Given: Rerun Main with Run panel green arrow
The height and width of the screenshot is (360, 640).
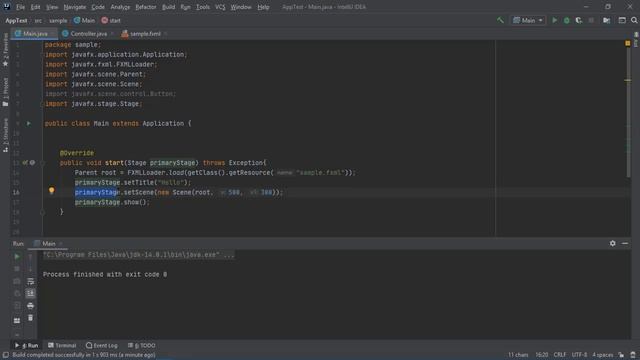Looking at the screenshot, I should [17, 257].
